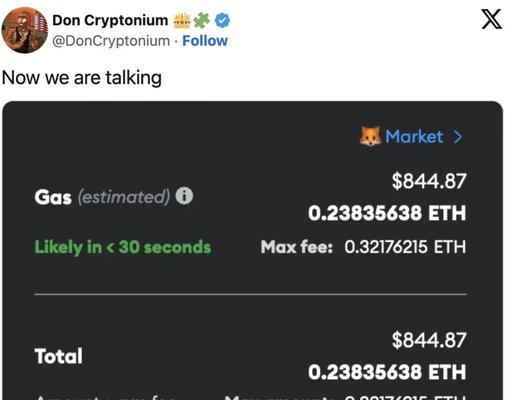
Task: Click the gas fee $844.87 amount
Action: coord(429,181)
